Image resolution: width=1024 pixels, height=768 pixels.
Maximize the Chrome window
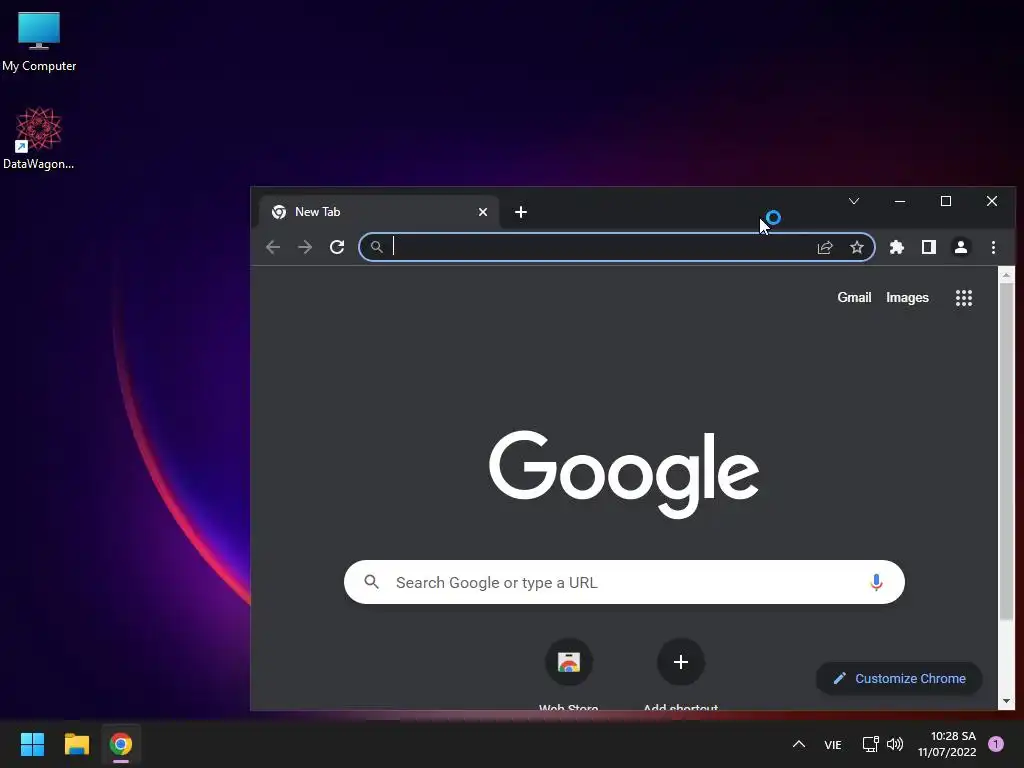tap(946, 201)
